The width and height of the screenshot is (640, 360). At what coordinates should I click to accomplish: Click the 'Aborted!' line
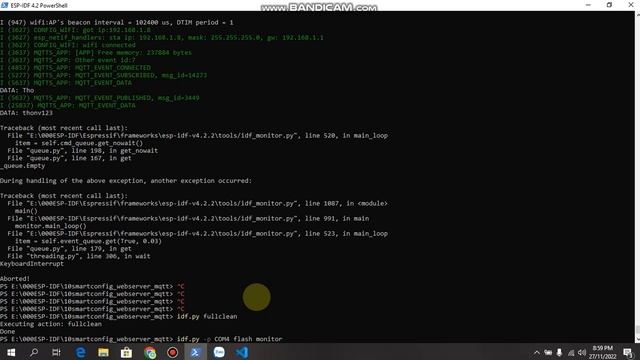(x=15, y=279)
